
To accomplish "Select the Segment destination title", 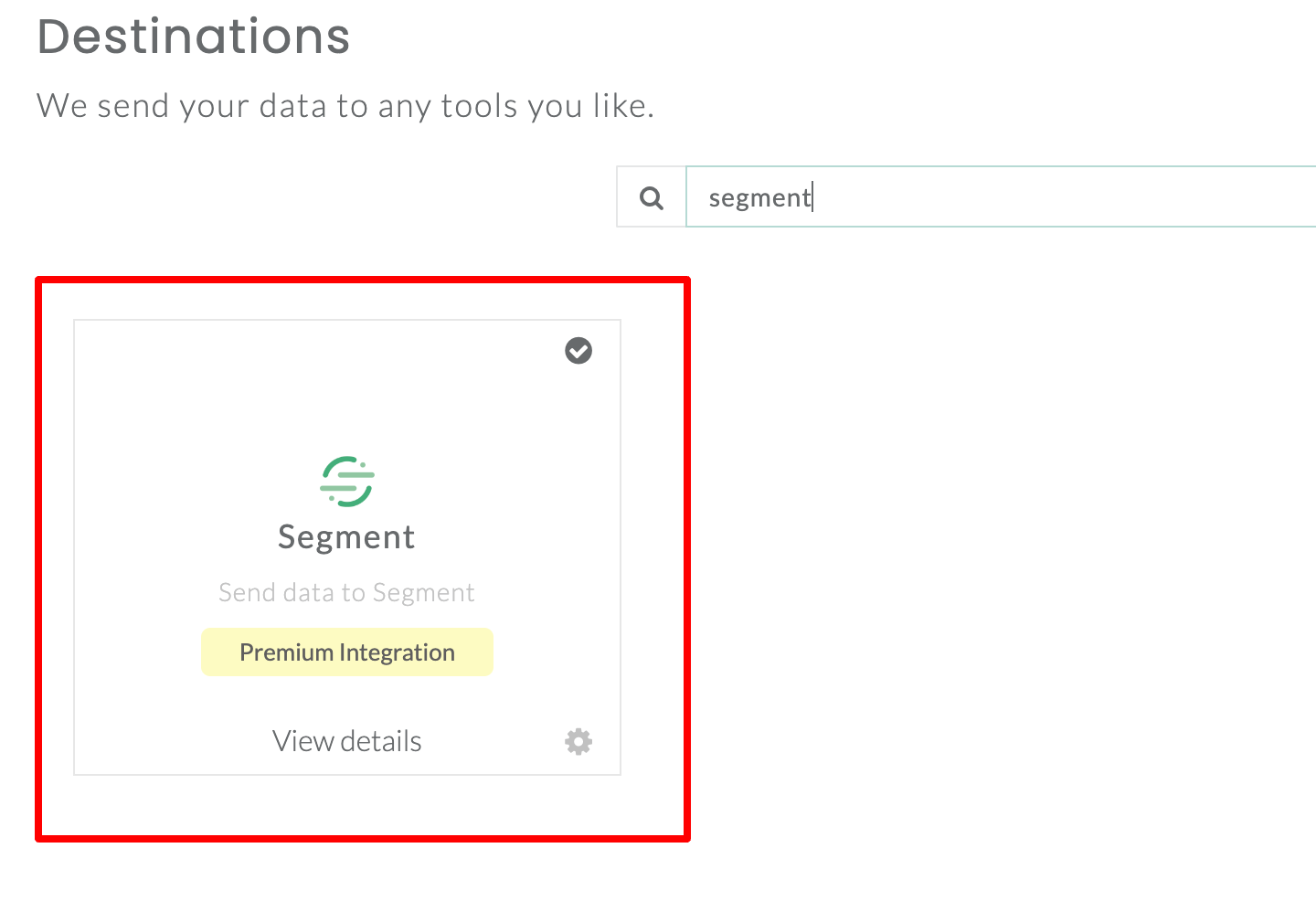I will pos(346,537).
